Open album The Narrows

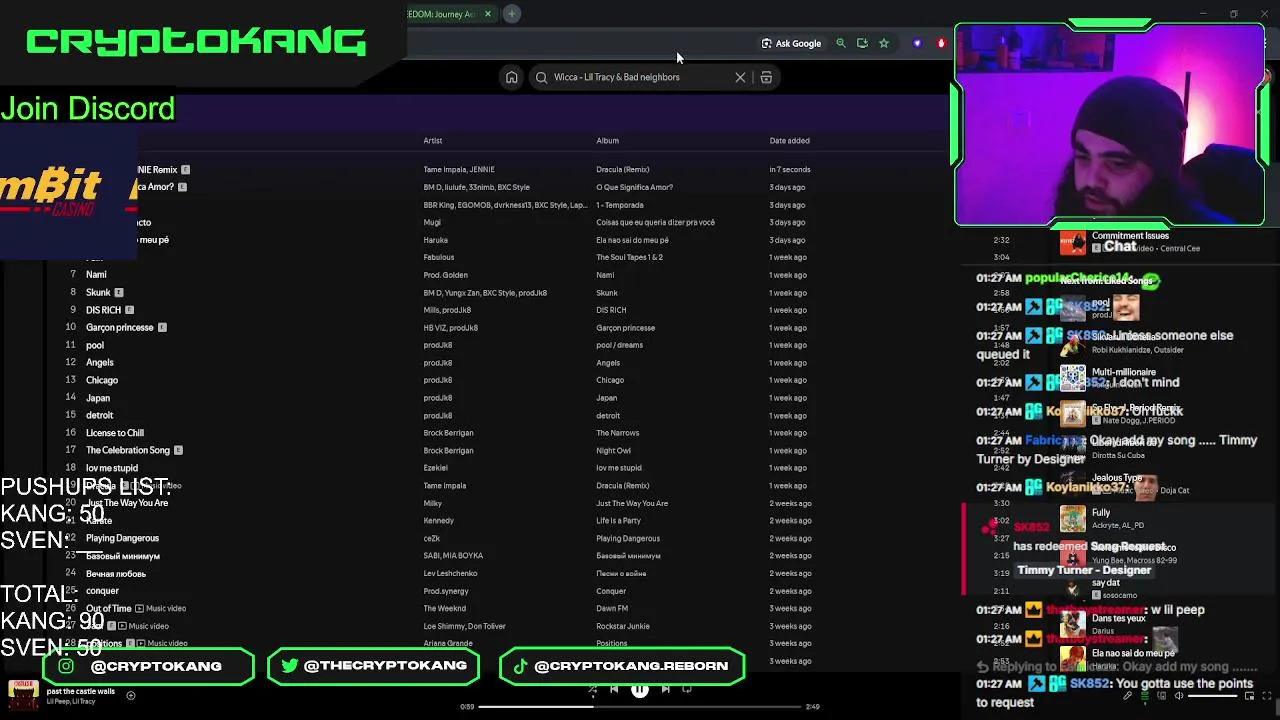617,433
